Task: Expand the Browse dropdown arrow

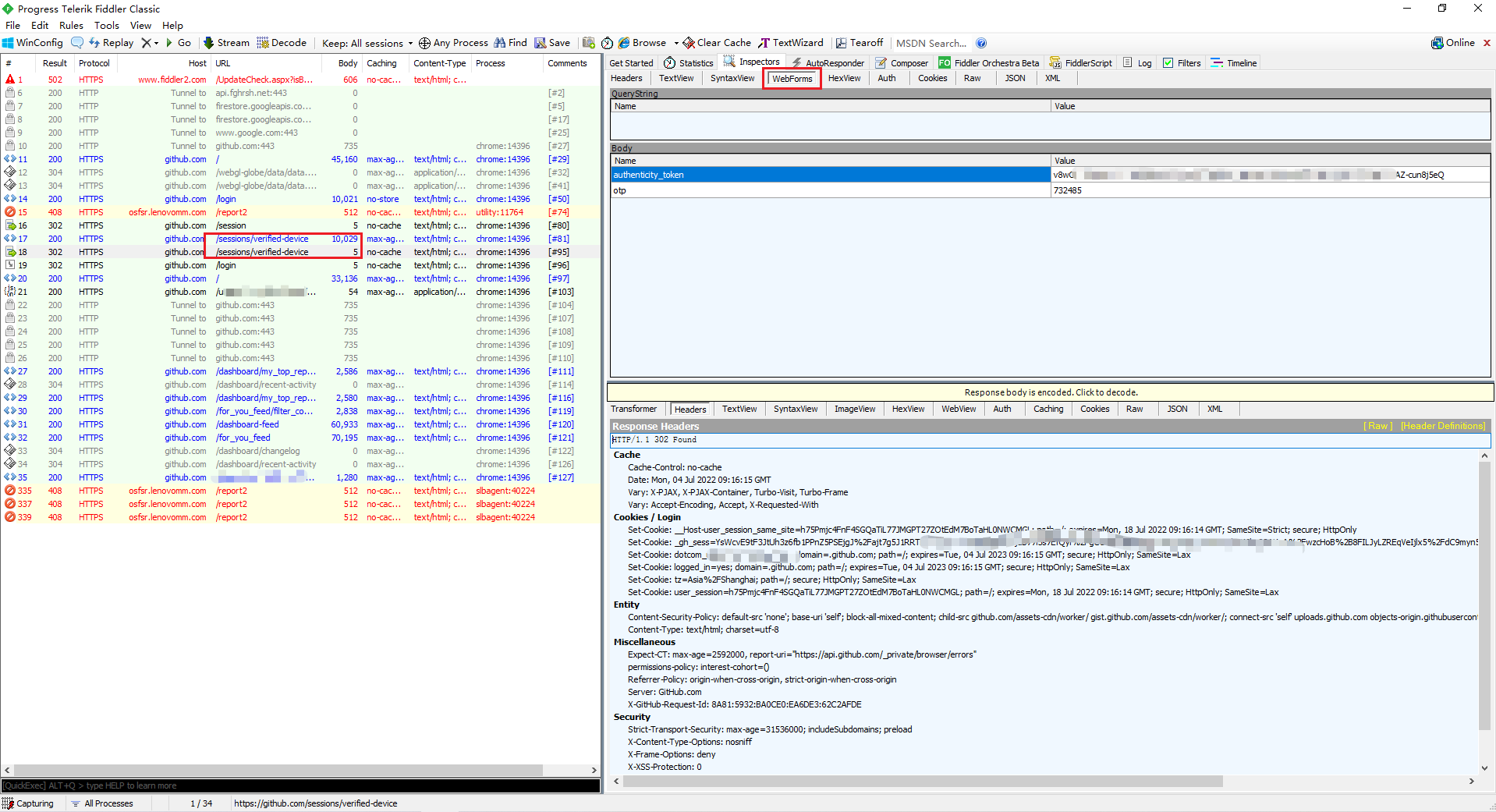Action: (676, 43)
